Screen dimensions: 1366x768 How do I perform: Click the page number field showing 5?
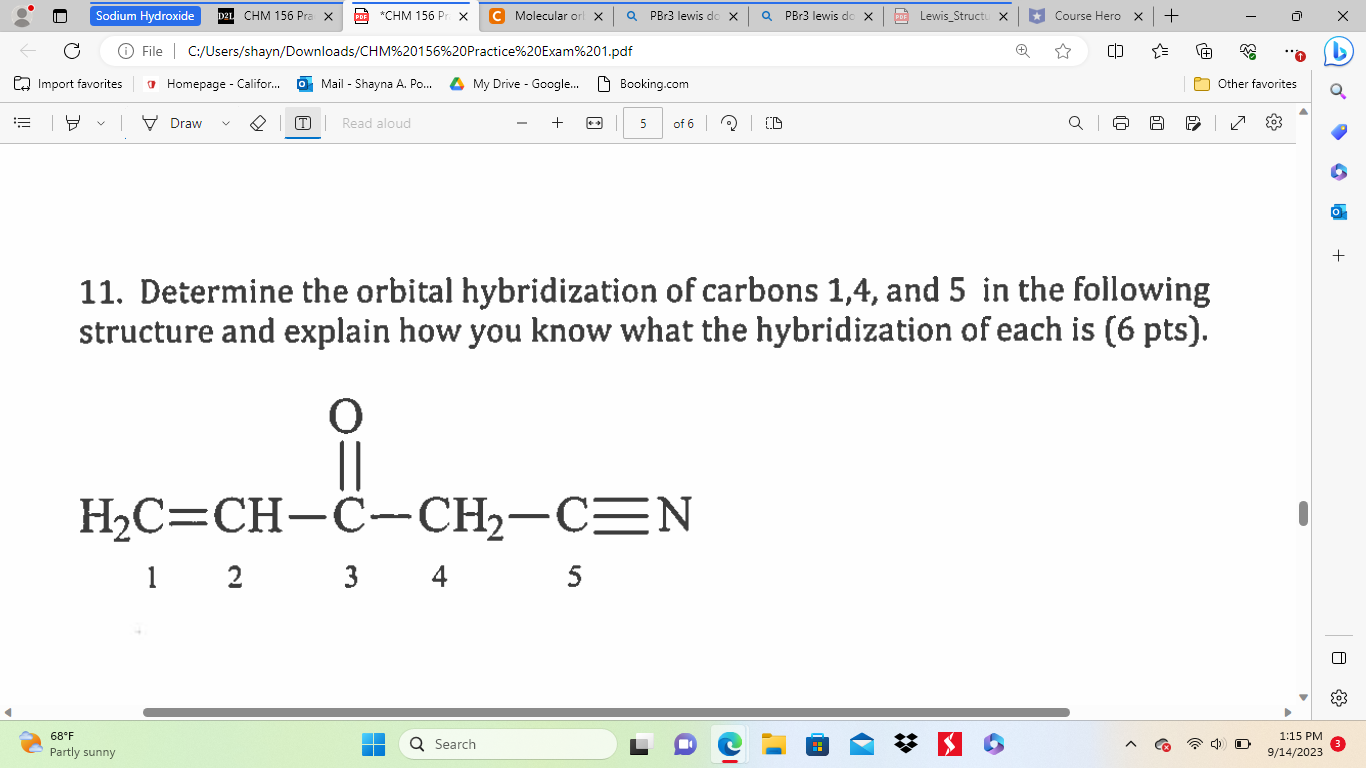pyautogui.click(x=643, y=123)
